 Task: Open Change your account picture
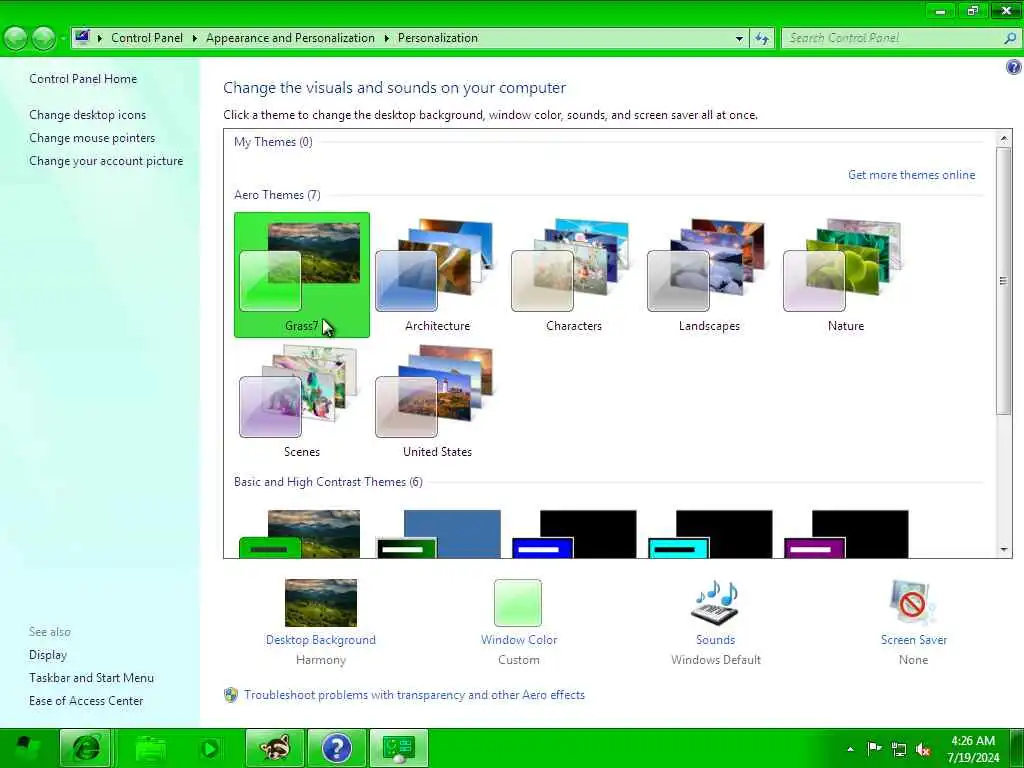(x=106, y=161)
